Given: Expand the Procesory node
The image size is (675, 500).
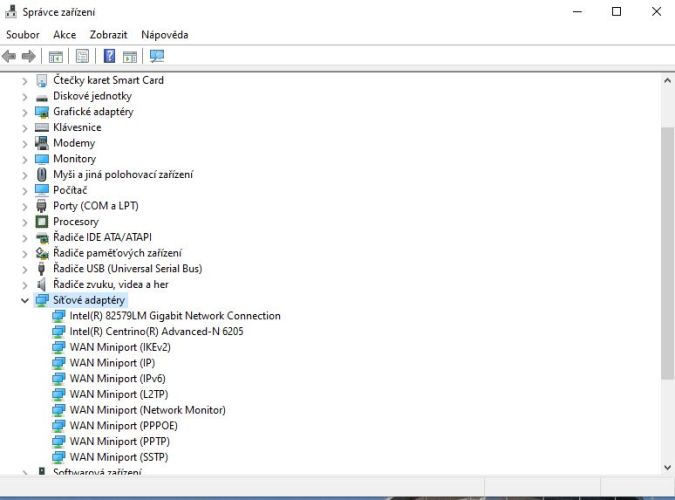Looking at the screenshot, I should (25, 222).
